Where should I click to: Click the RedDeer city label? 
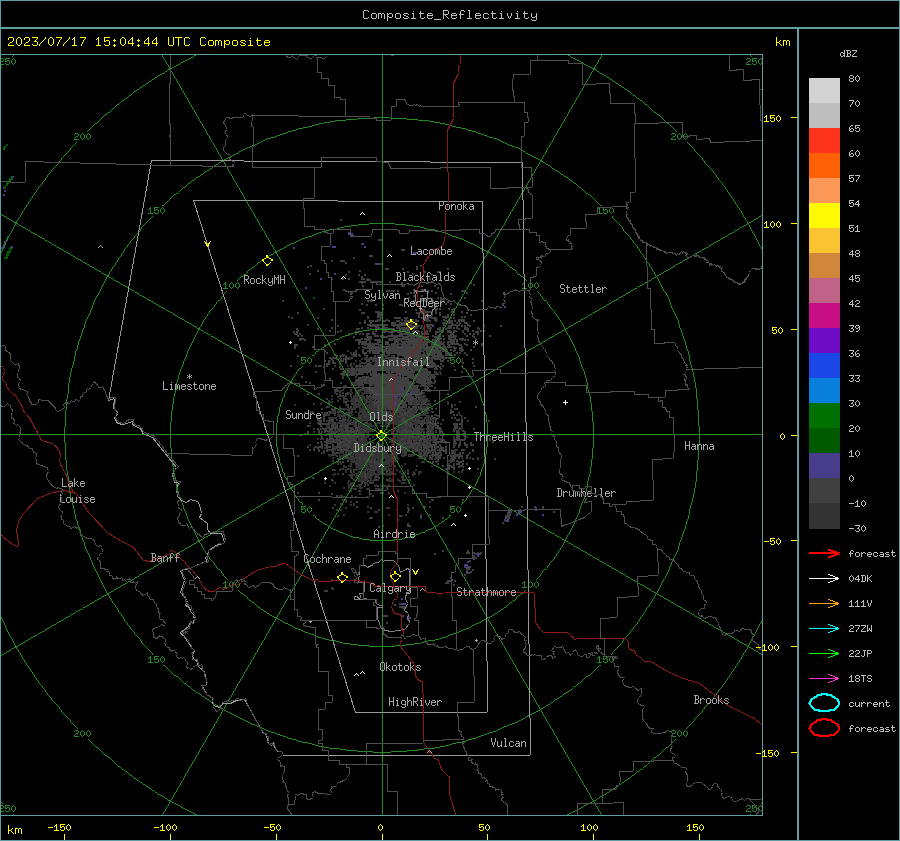pos(424,303)
